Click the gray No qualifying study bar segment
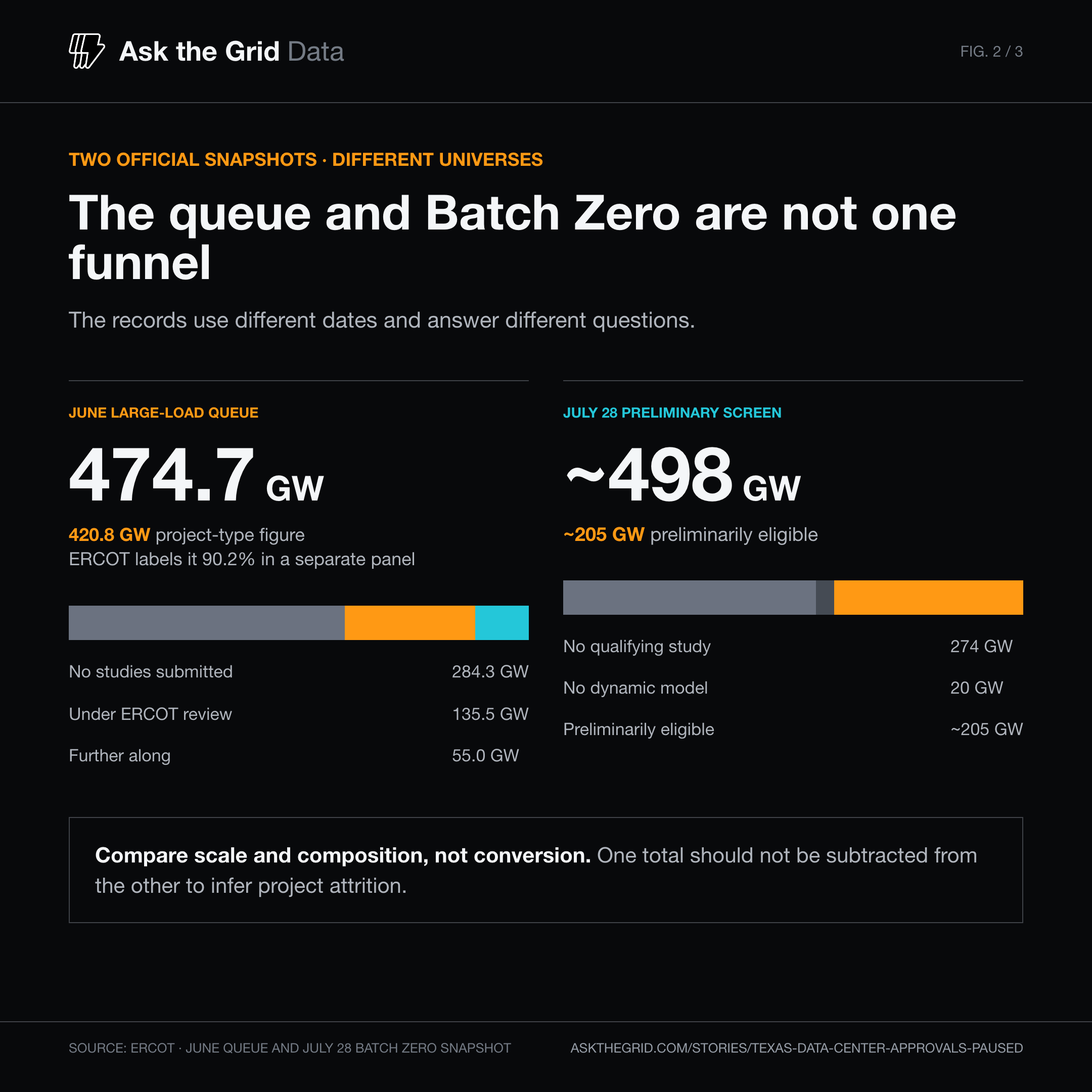Screen dimensions: 1092x1092 click(690, 598)
